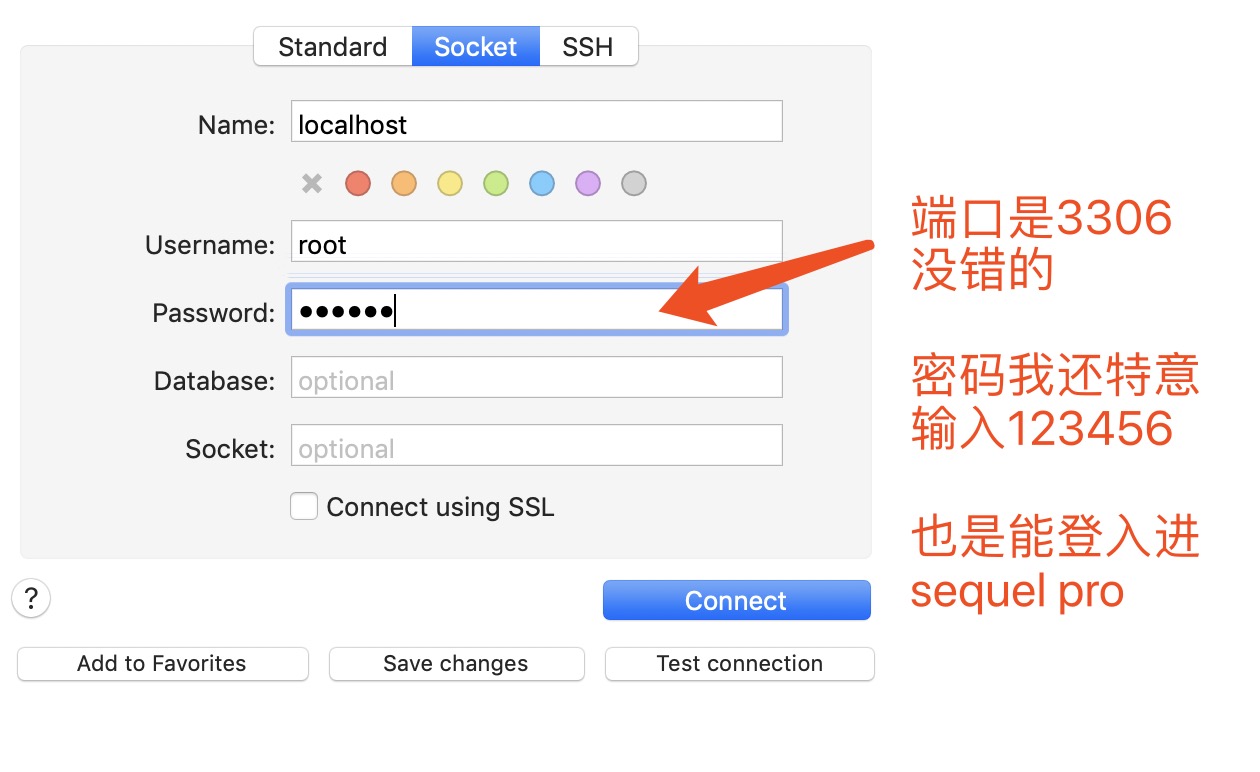Image resolution: width=1260 pixels, height=772 pixels.
Task: Click the Database optional field
Action: (x=536, y=377)
